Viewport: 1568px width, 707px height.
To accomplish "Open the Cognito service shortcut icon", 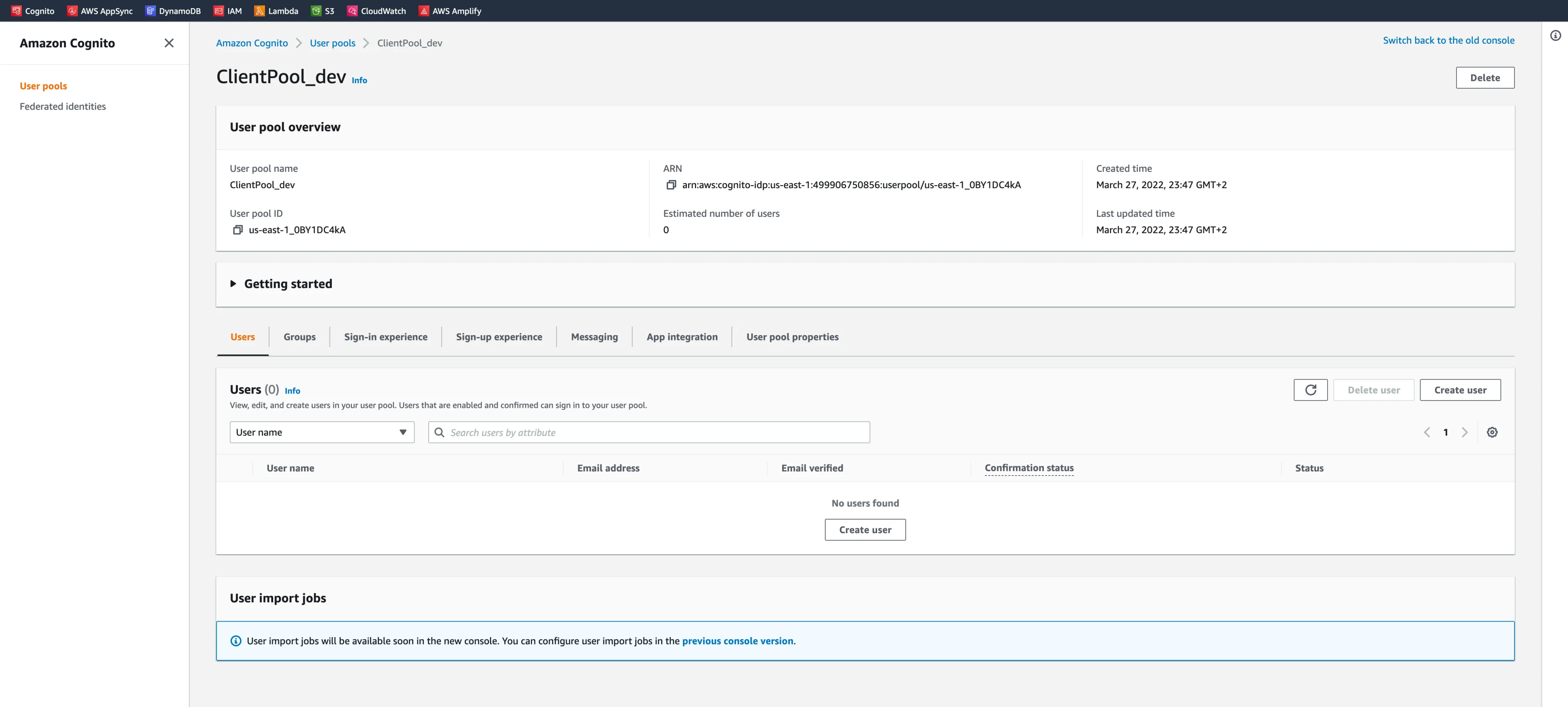I will tap(16, 11).
